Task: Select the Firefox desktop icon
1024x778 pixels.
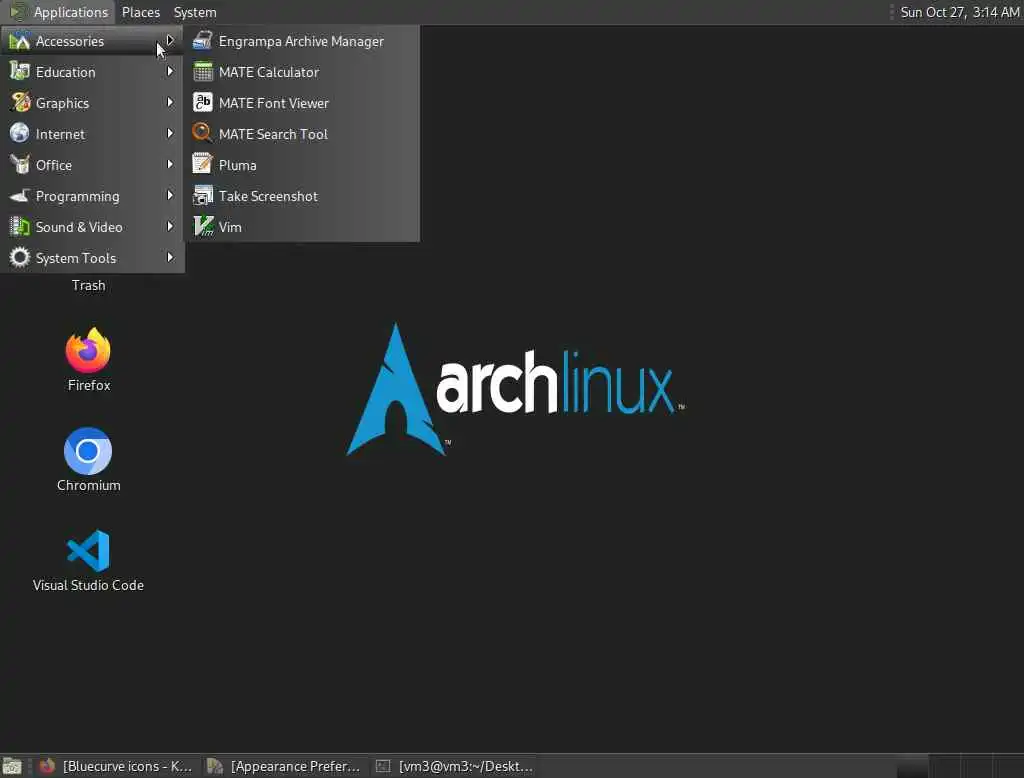Action: pos(88,351)
